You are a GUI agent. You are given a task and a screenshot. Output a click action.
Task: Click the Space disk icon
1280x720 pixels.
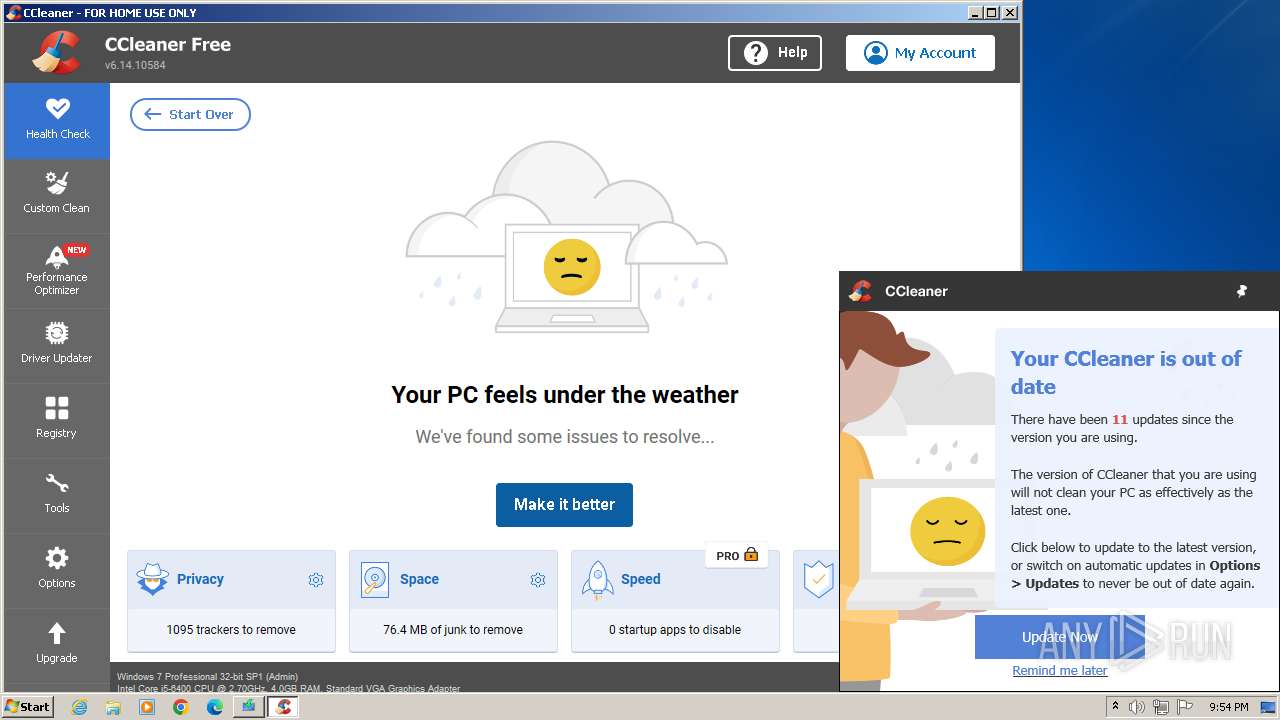(x=375, y=580)
